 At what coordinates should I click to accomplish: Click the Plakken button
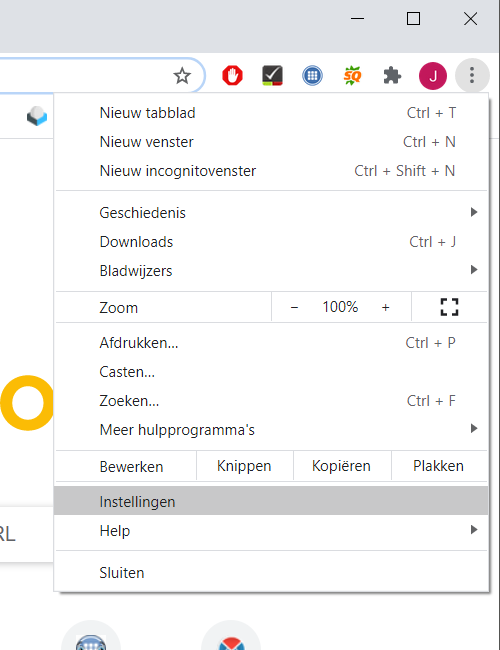pyautogui.click(x=439, y=466)
